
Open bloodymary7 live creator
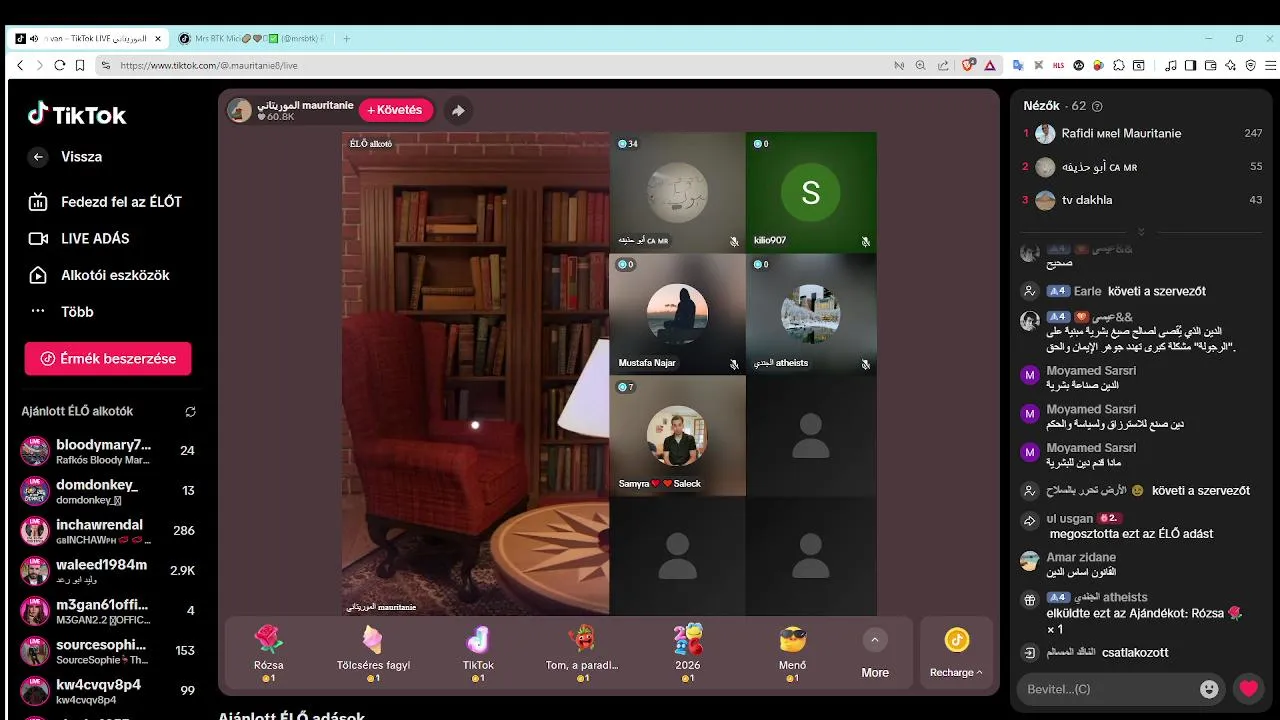[x=108, y=450]
